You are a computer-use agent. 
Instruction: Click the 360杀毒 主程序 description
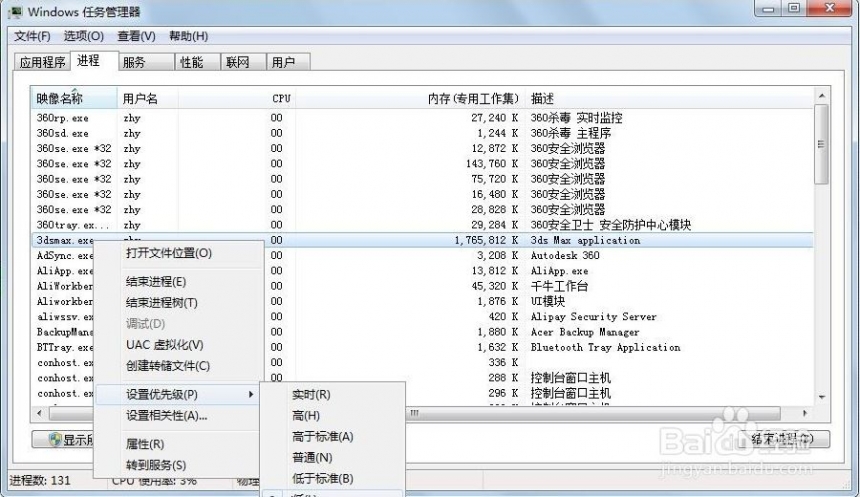[570, 133]
